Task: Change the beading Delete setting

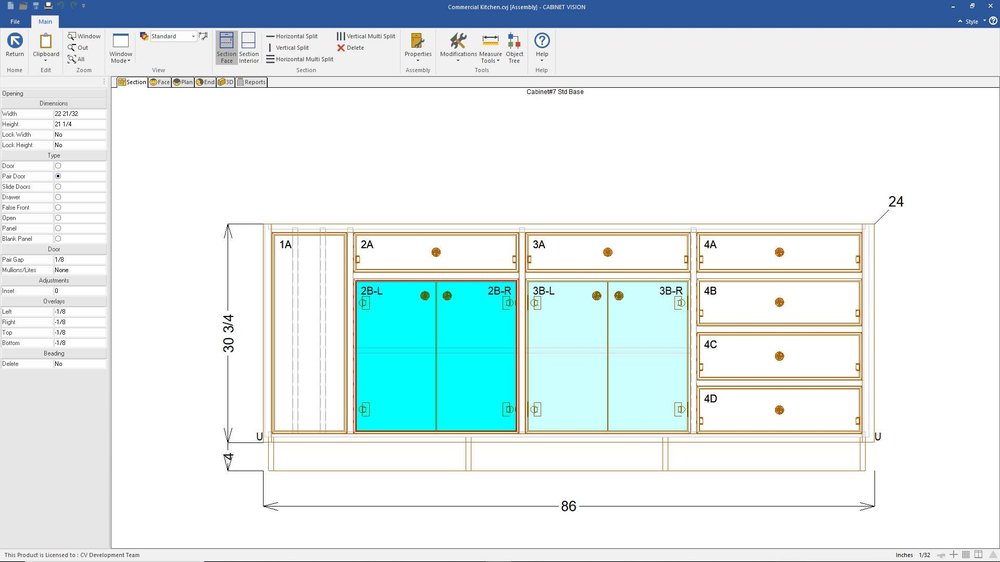Action: click(x=79, y=364)
